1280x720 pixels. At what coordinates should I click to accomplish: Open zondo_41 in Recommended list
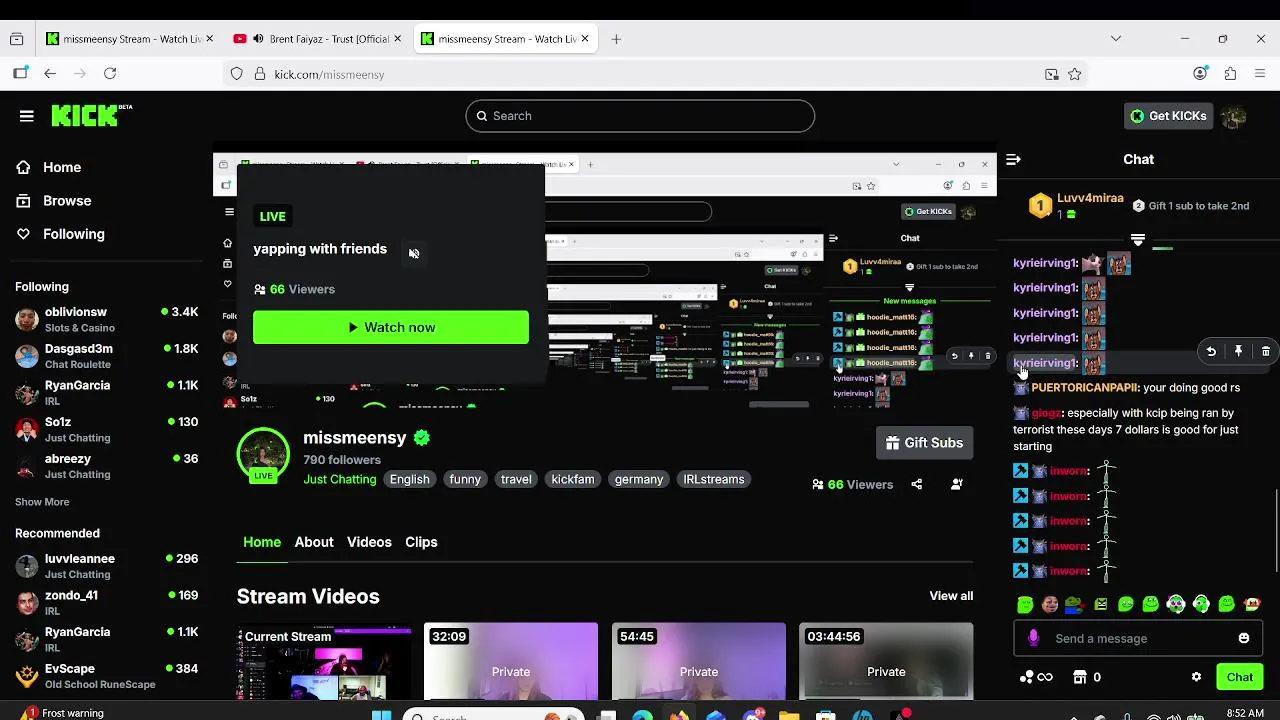point(106,603)
